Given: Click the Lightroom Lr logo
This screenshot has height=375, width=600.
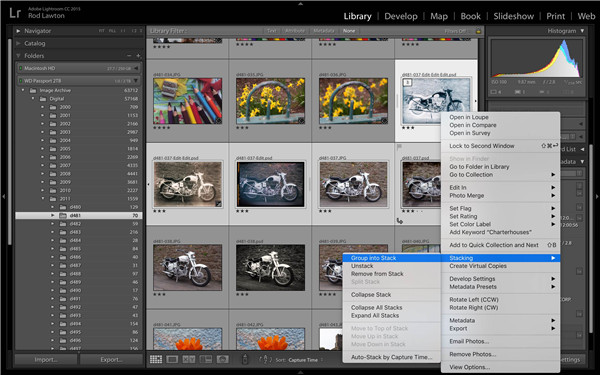Looking at the screenshot, I should pos(15,13).
